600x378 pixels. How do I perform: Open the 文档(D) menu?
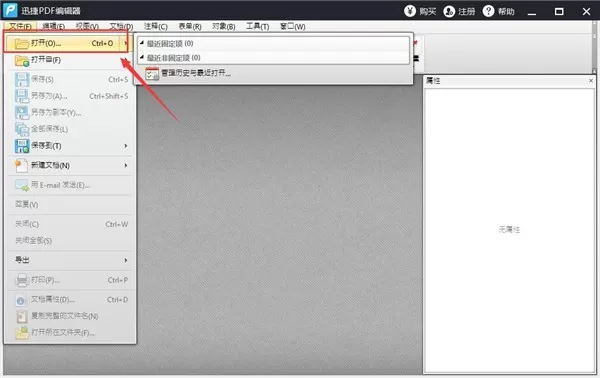coord(121,26)
